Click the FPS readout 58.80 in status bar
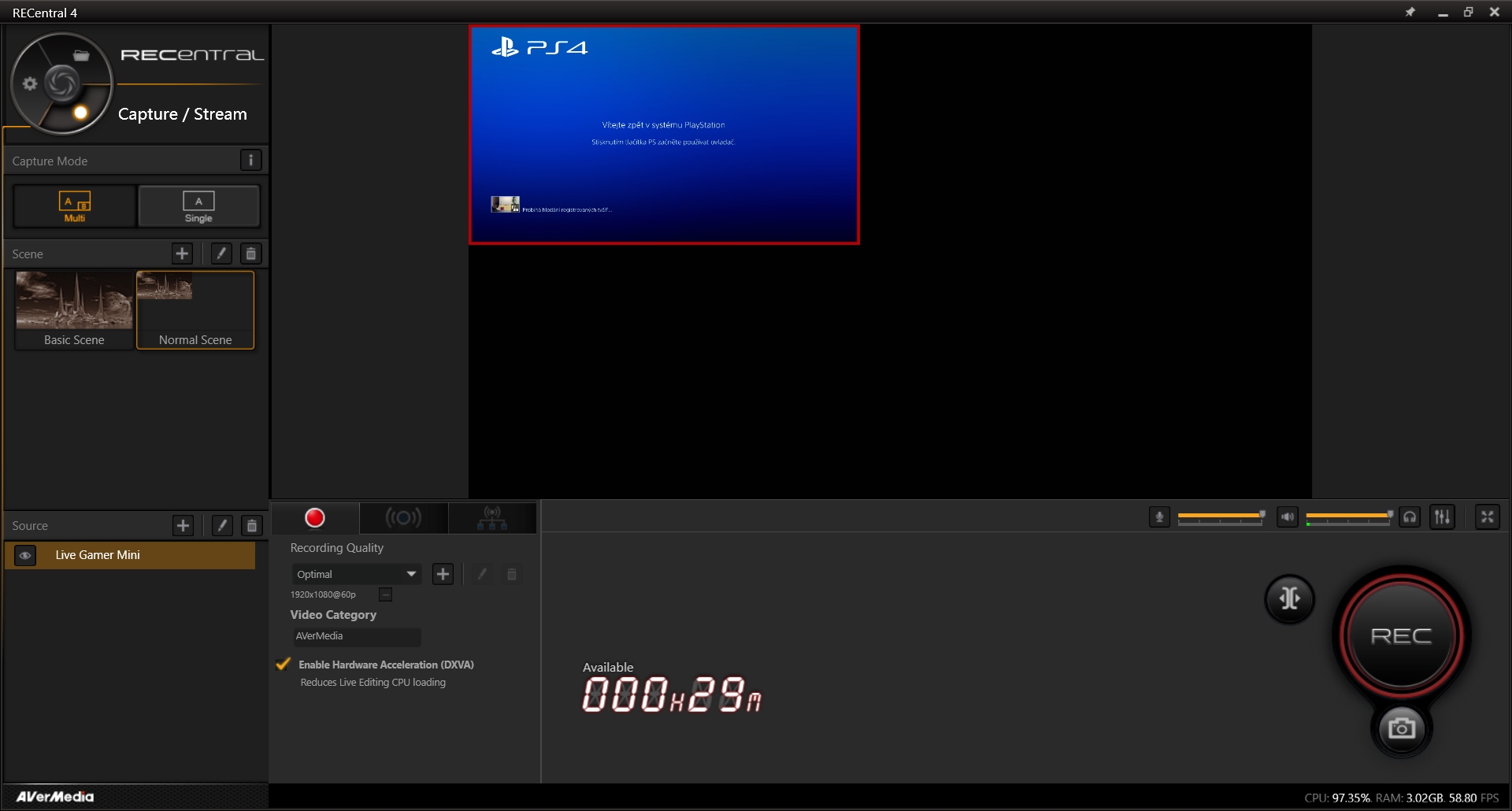This screenshot has width=1512, height=811. 1462,798
